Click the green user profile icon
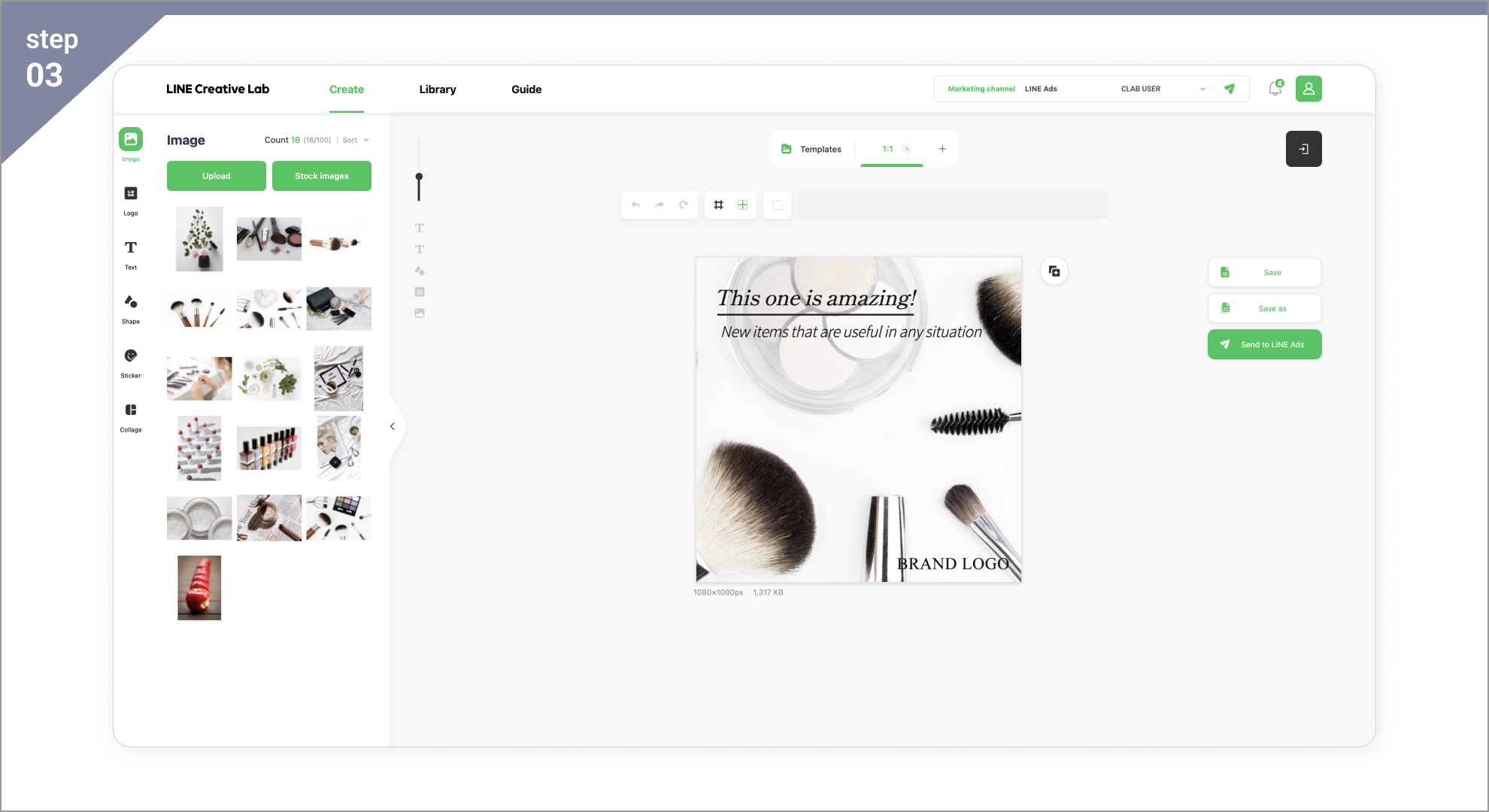 pyautogui.click(x=1309, y=89)
